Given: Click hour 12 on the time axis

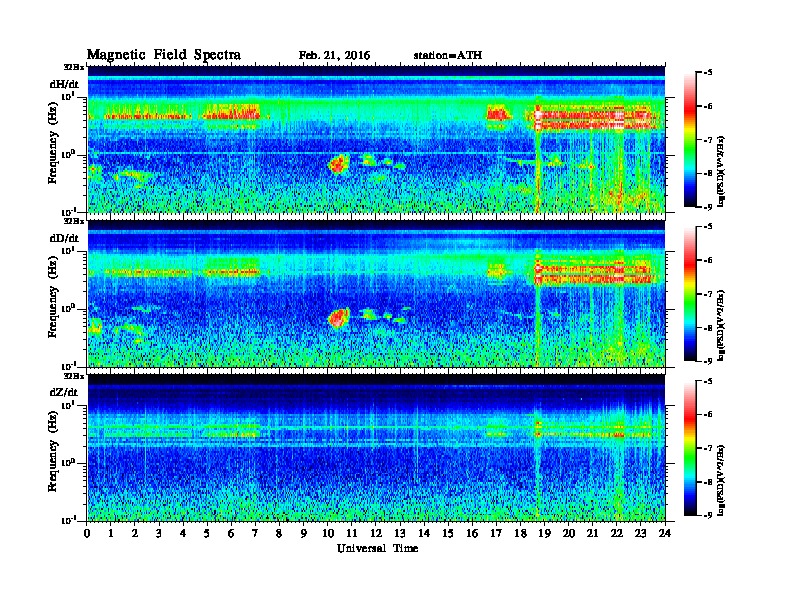Looking at the screenshot, I should [376, 534].
